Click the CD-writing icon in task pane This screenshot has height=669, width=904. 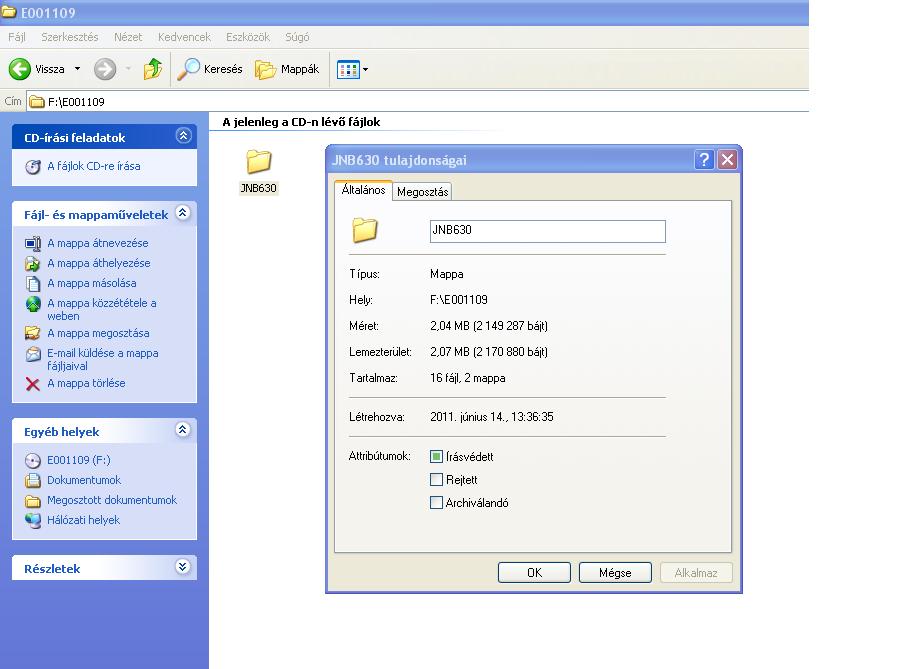[33, 167]
